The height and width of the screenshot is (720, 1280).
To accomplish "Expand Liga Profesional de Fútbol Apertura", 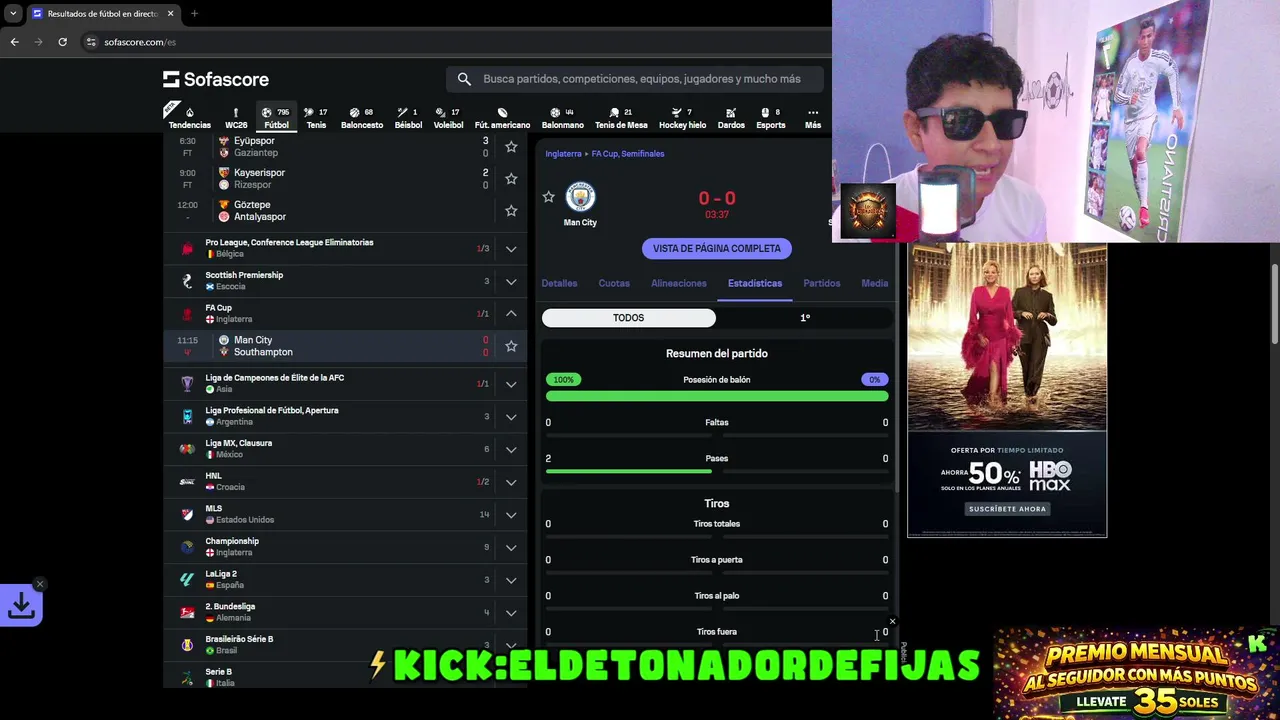I will (511, 417).
